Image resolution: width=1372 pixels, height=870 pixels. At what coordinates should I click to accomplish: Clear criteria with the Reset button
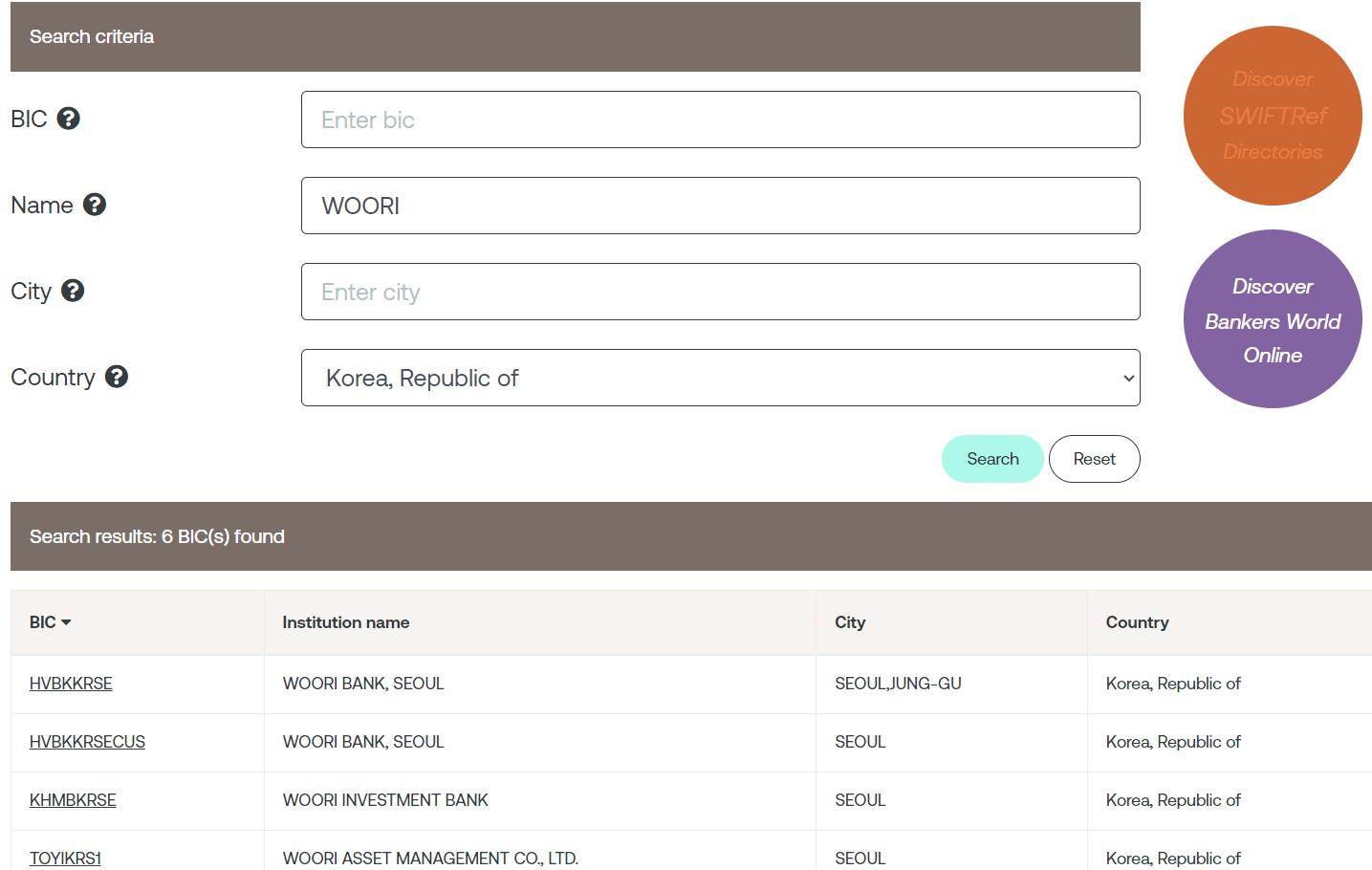(x=1094, y=459)
